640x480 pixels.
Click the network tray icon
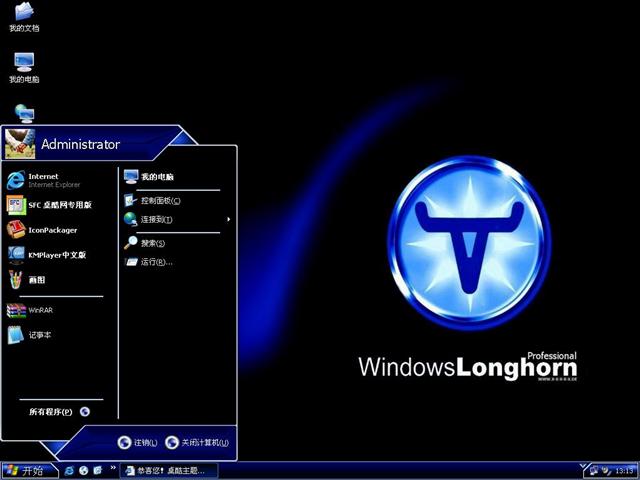[x=594, y=471]
